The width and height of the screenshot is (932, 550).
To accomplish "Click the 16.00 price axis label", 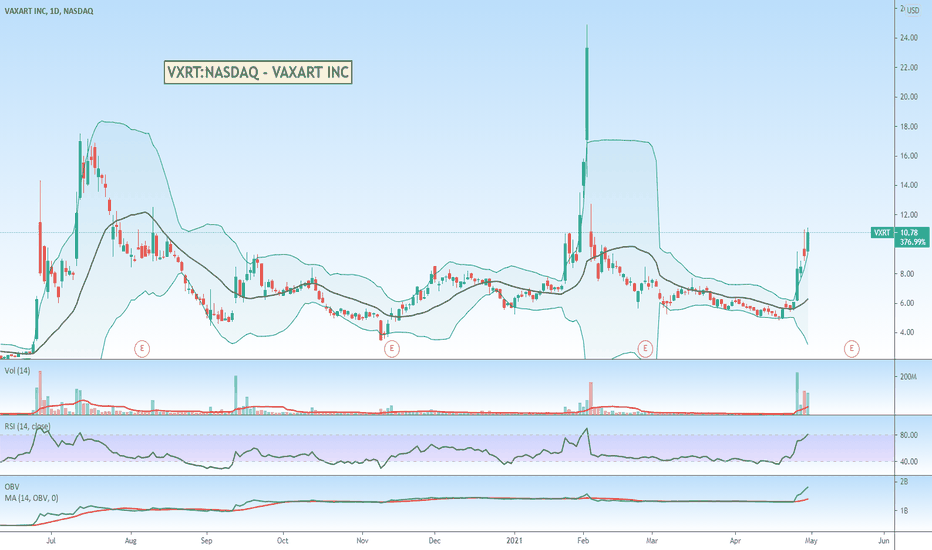I will click(909, 156).
